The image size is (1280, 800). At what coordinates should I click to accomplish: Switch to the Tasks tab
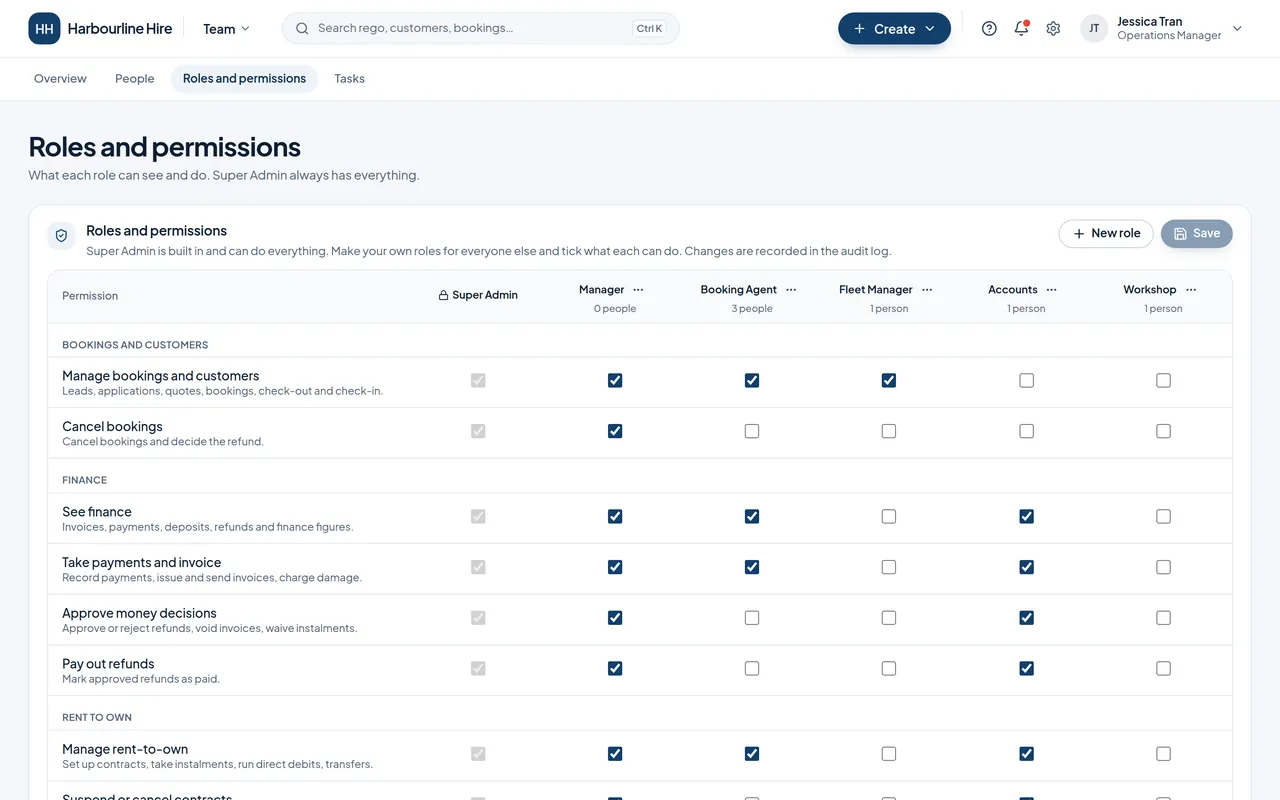point(349,79)
